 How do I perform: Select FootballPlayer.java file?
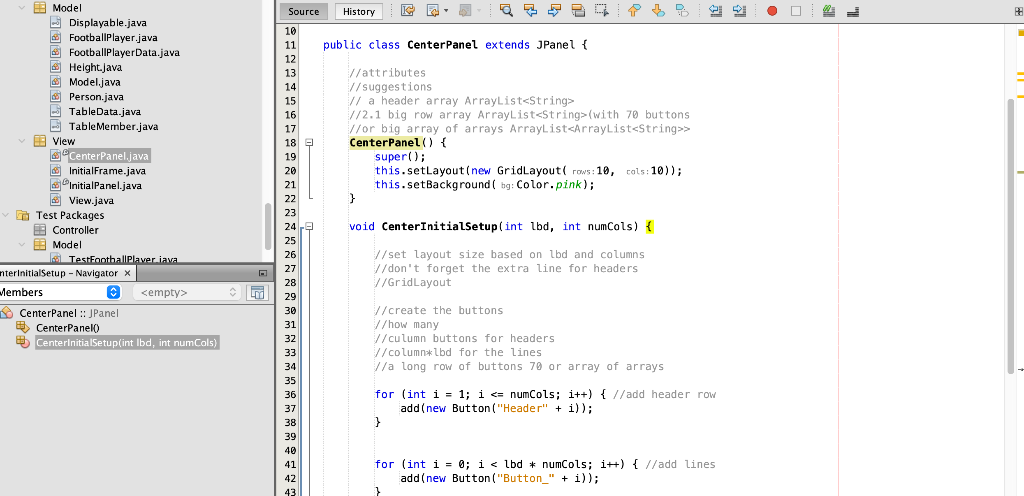pyautogui.click(x=113, y=38)
